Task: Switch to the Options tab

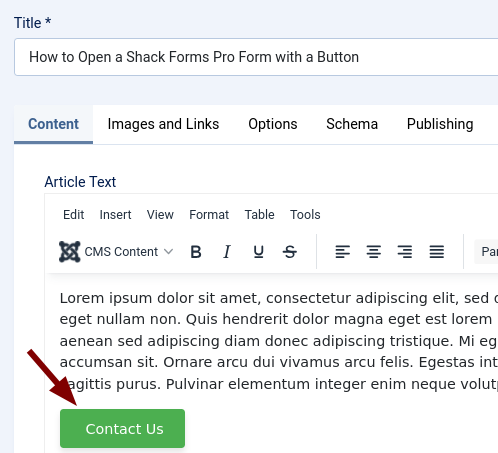Action: click(x=273, y=124)
